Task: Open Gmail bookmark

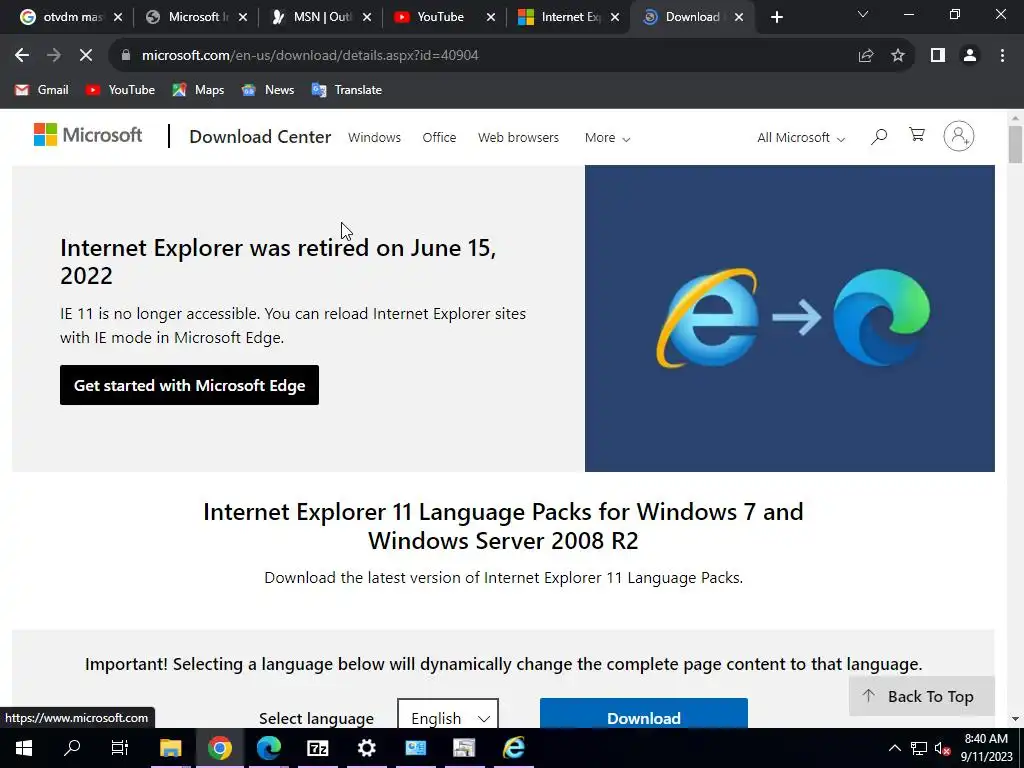Action: click(x=42, y=90)
